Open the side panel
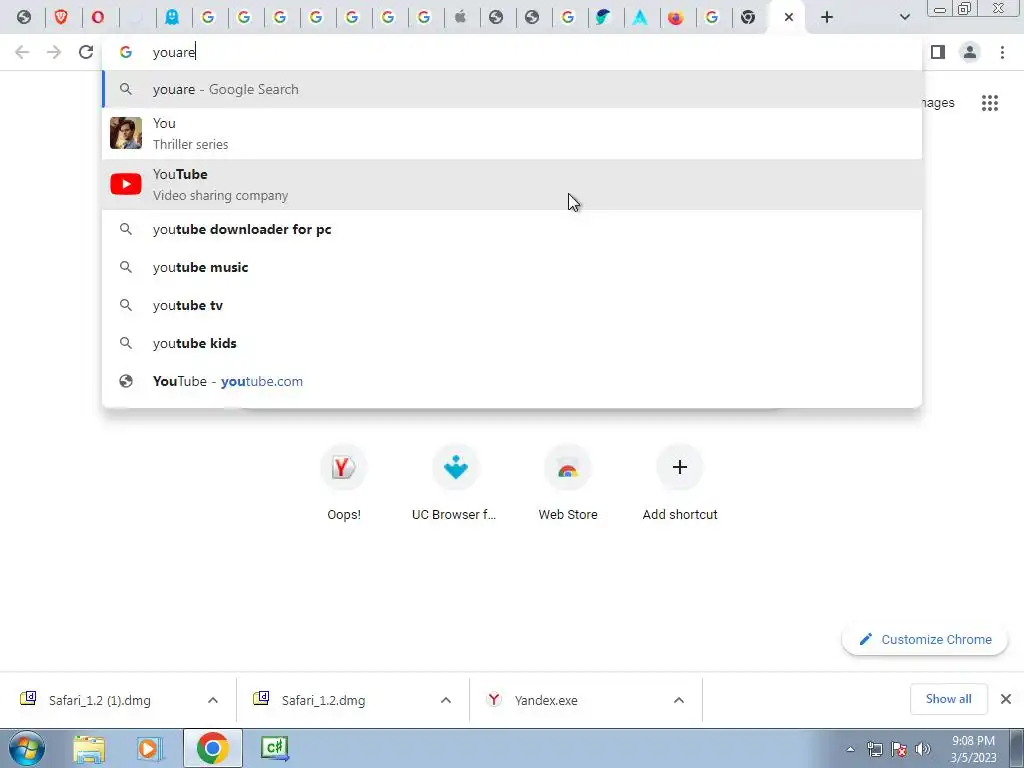 (x=938, y=52)
